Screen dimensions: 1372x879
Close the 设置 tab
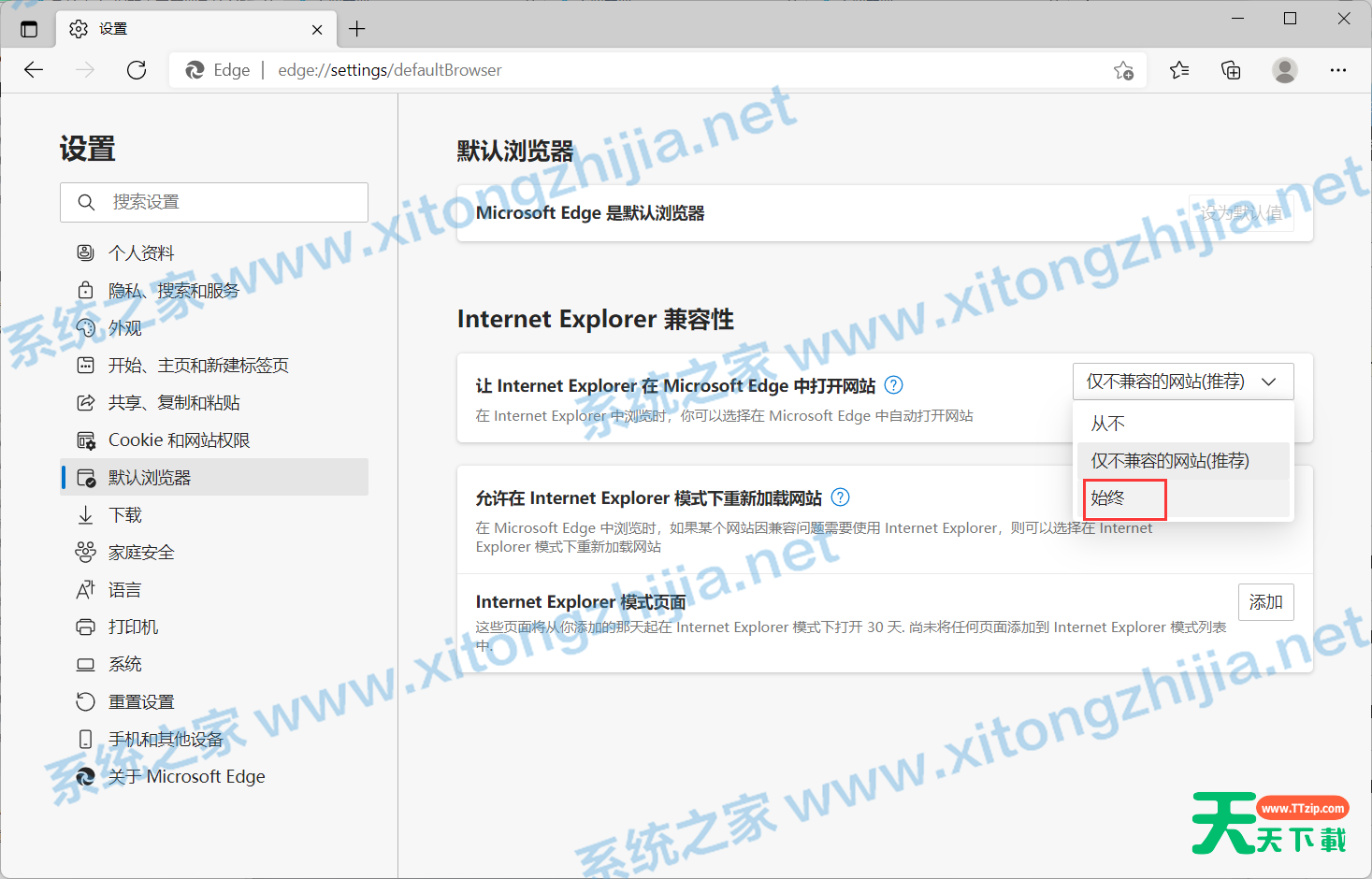(317, 29)
